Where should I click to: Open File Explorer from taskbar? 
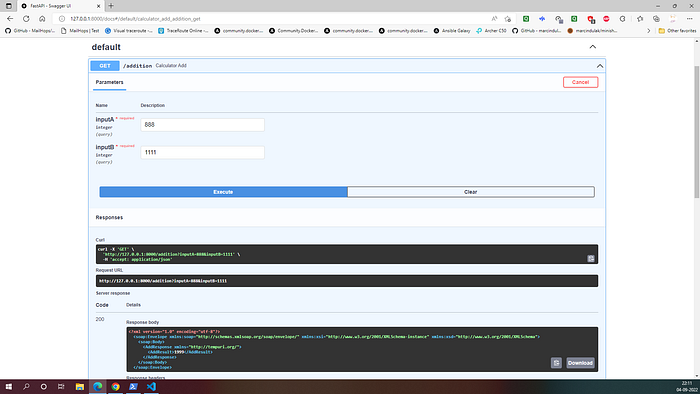coord(79,386)
